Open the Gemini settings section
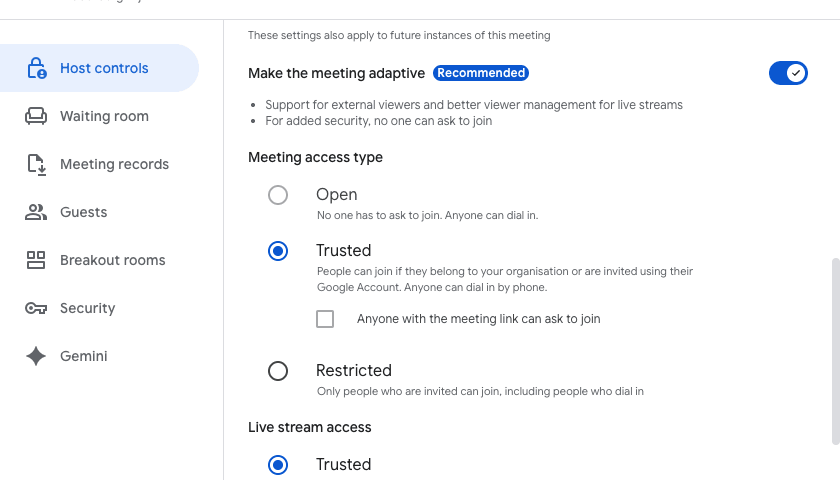840x480 pixels. point(83,356)
